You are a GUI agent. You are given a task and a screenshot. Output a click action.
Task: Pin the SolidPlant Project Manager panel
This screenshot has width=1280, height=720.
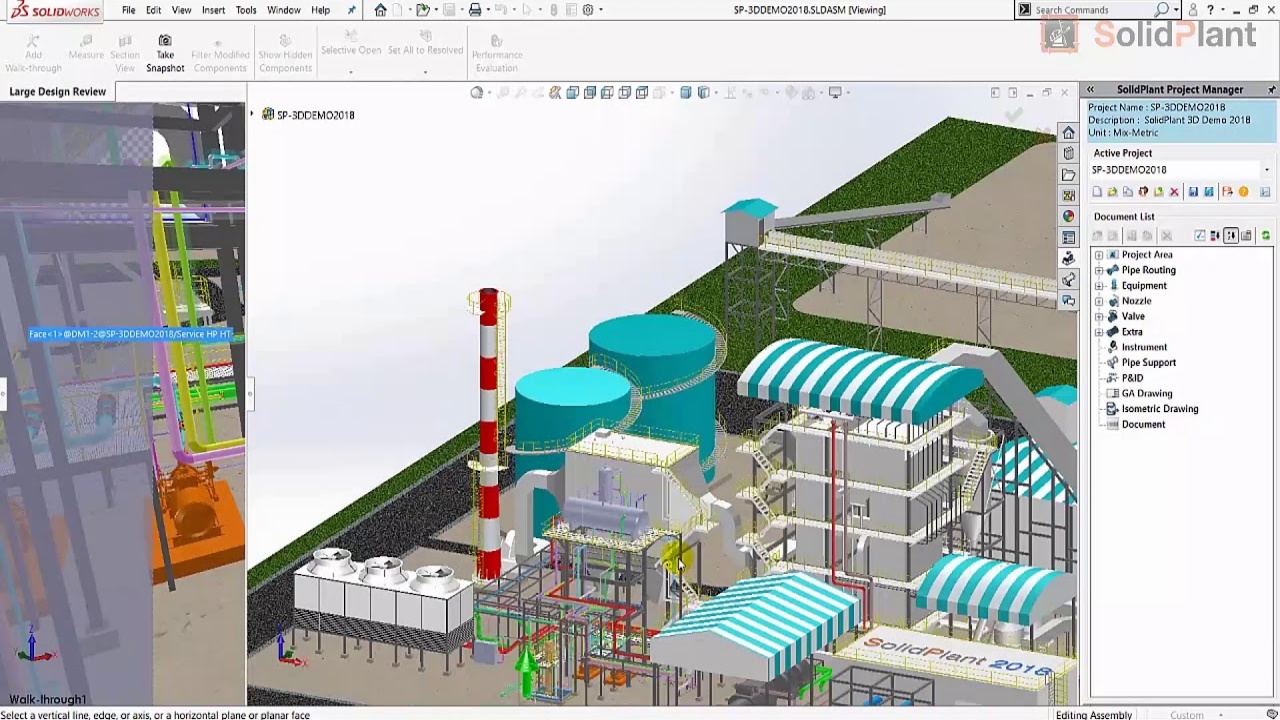[1271, 90]
